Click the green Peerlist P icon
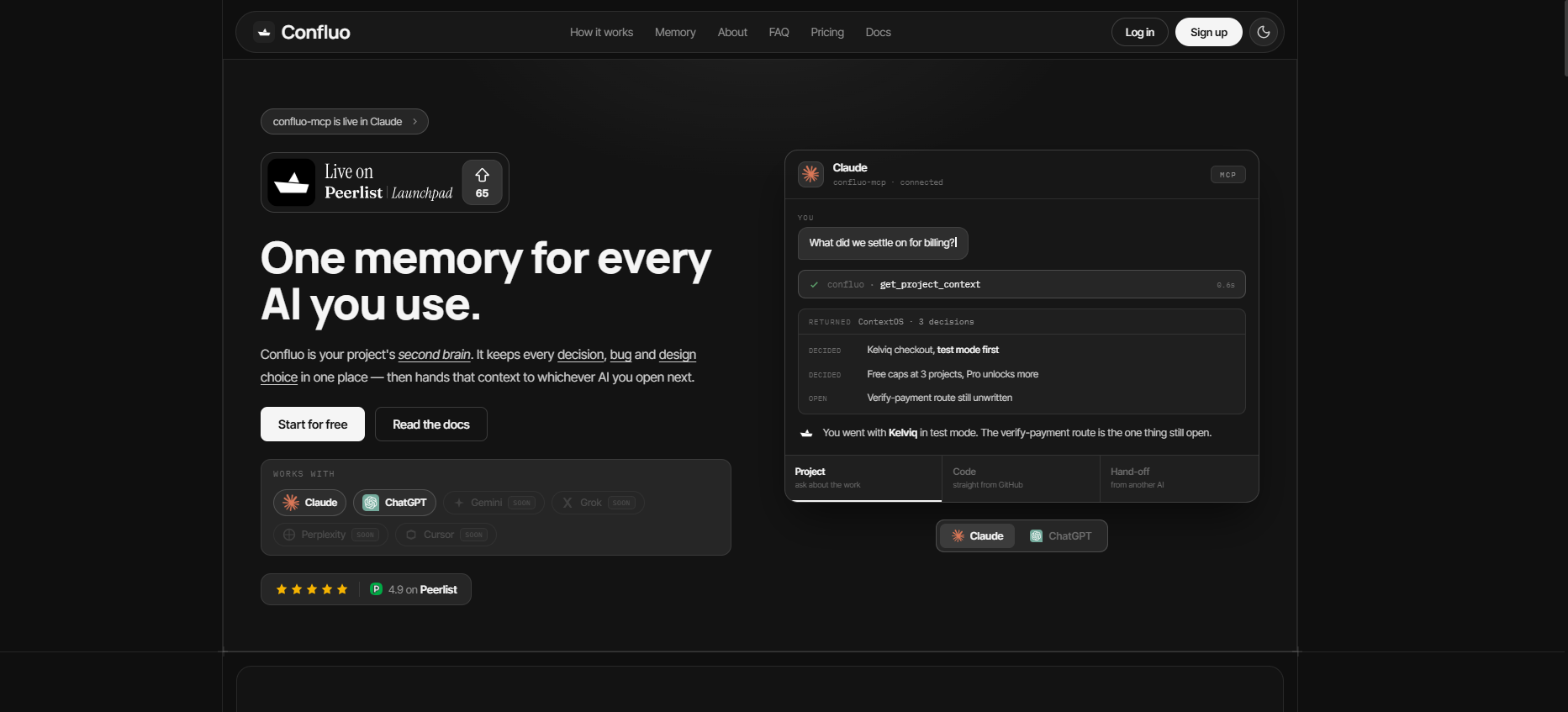1568x712 pixels. [377, 589]
